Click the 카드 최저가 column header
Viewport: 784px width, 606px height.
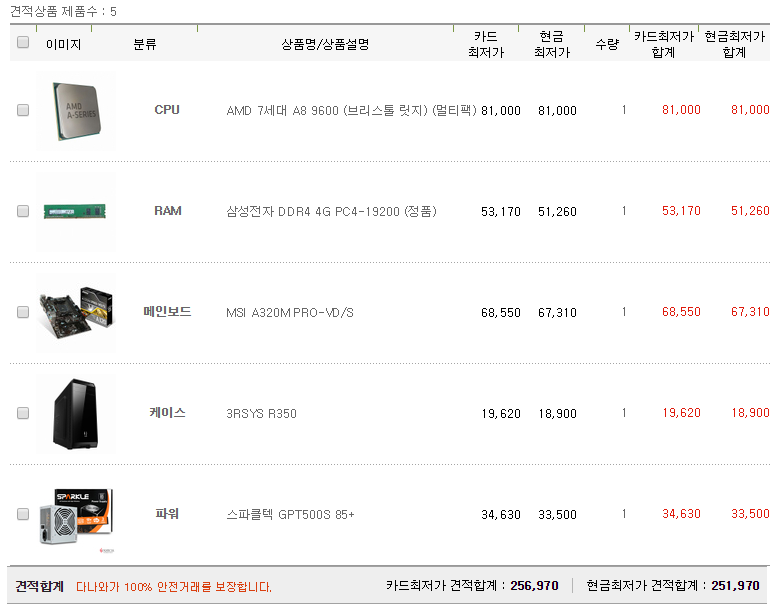[486, 44]
